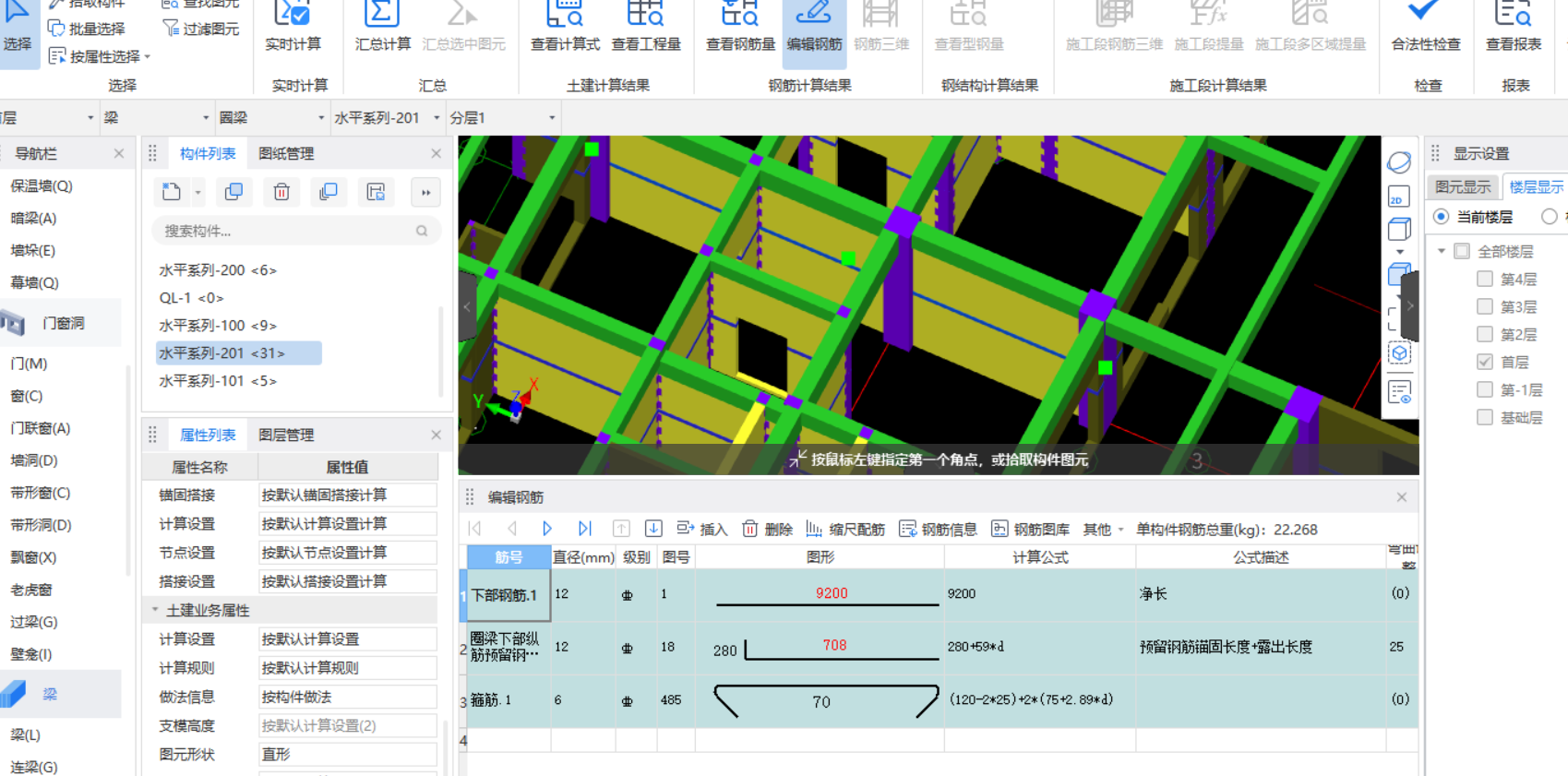The width and height of the screenshot is (1568, 776).
Task: Open 实时计算 real-time calculation
Action: point(293,28)
